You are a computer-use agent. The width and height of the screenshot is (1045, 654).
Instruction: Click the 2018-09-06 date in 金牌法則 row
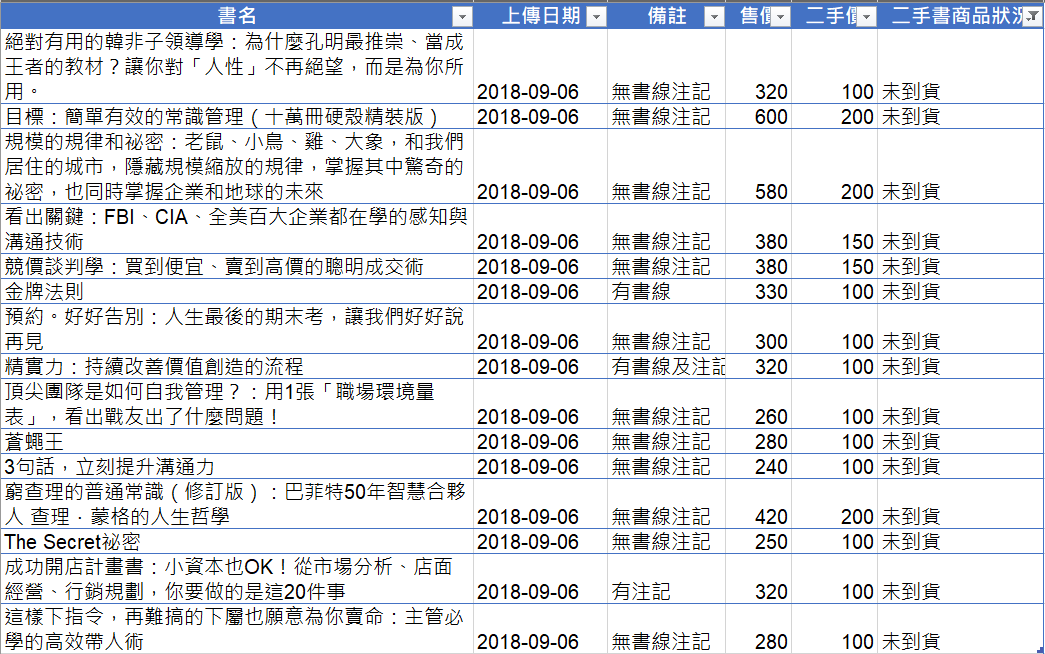[x=528, y=292]
